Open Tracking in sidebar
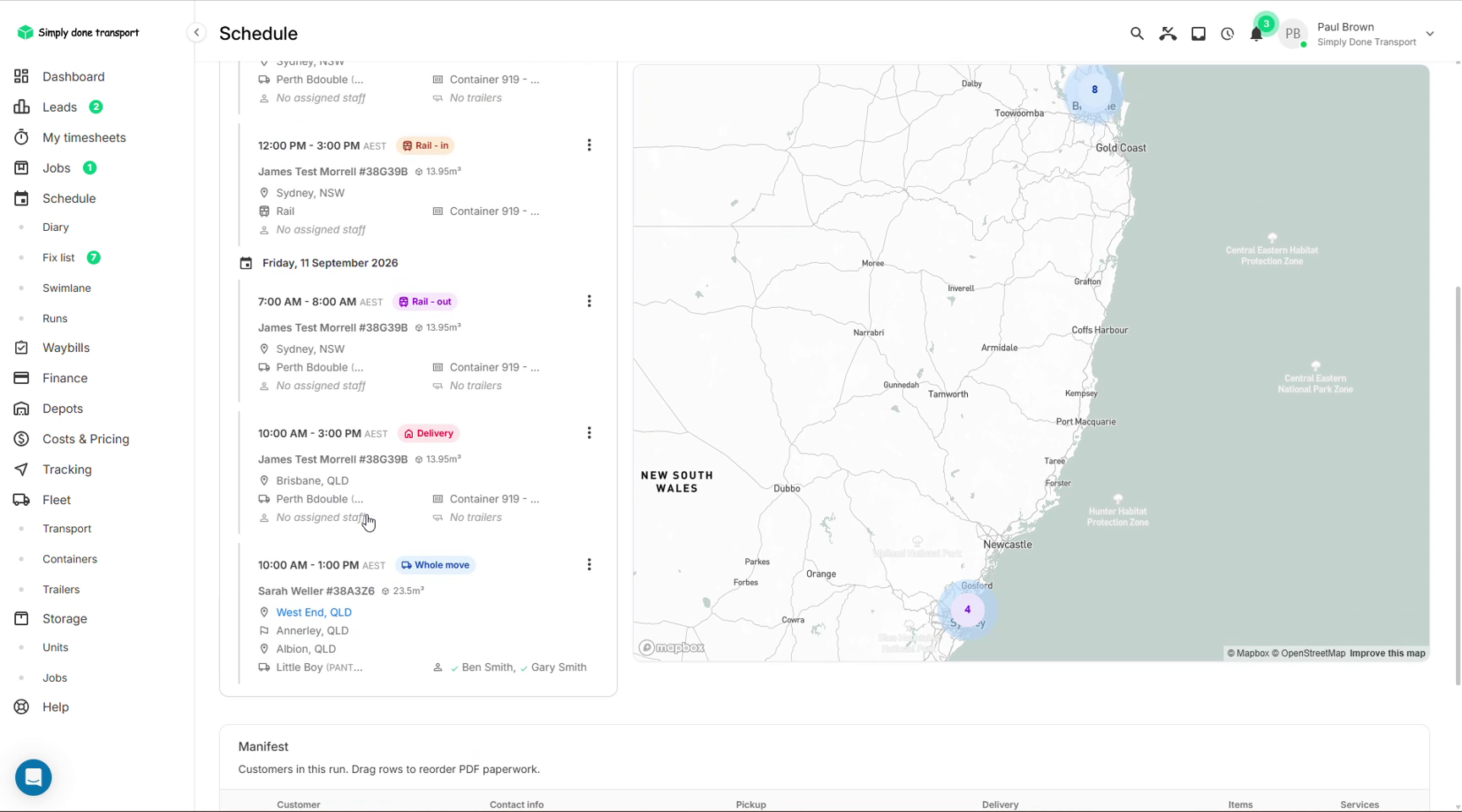Image resolution: width=1462 pixels, height=812 pixels. (67, 469)
